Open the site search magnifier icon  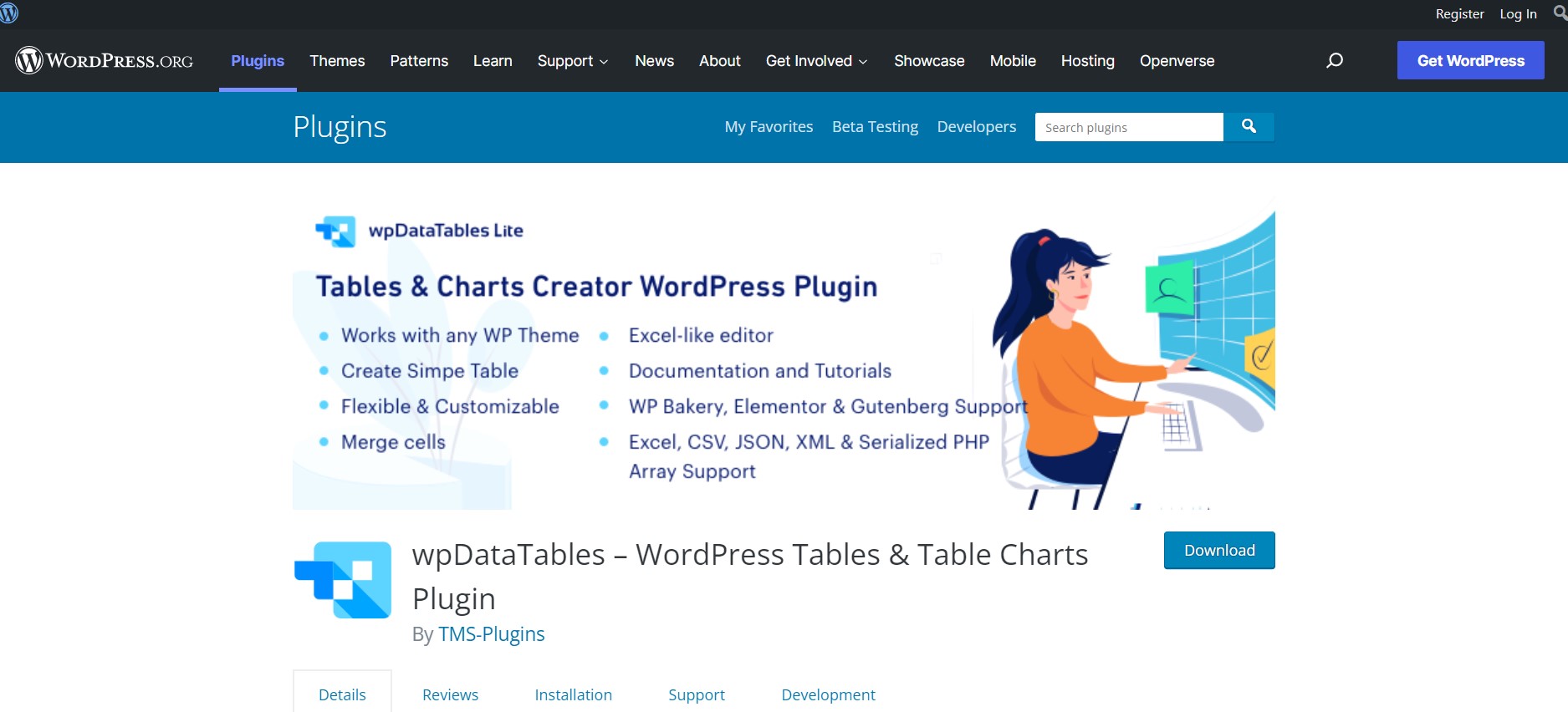click(x=1335, y=60)
